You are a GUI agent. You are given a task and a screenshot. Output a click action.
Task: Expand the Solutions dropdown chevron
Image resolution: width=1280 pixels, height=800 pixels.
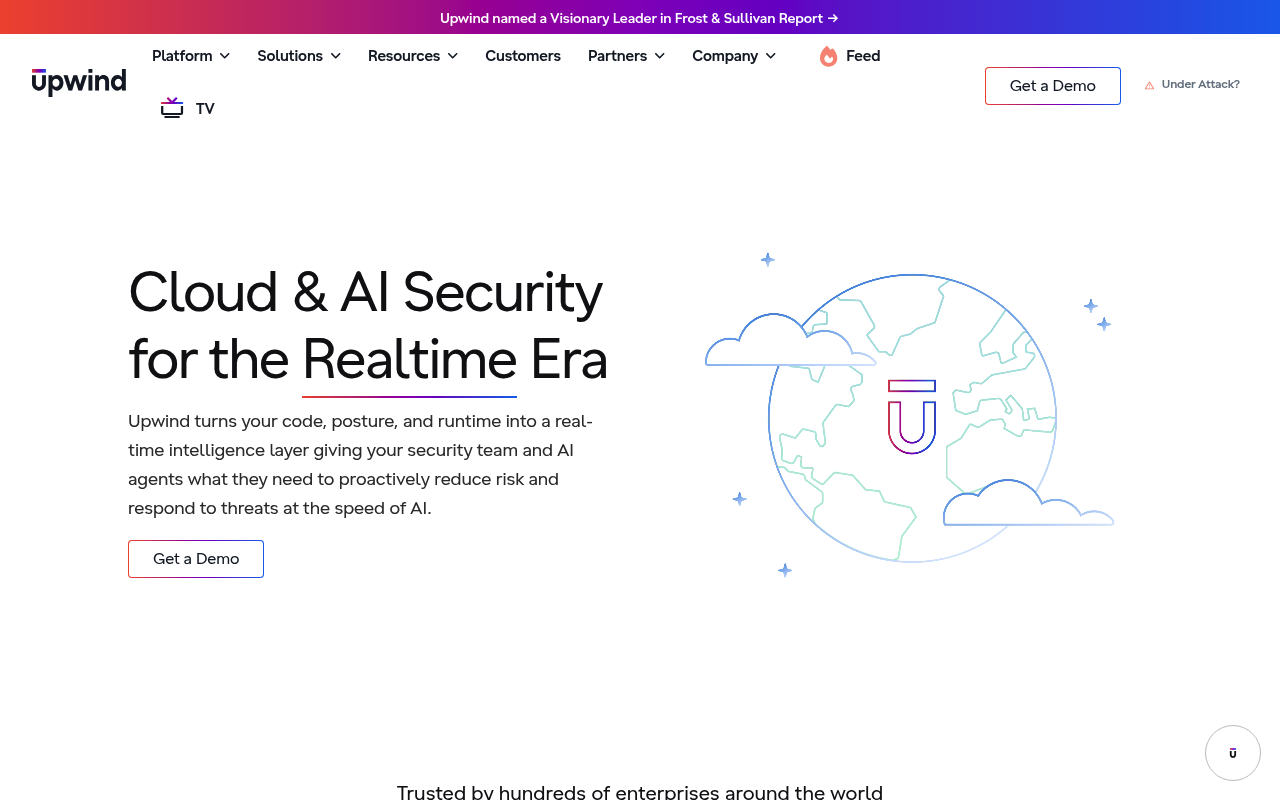point(336,56)
